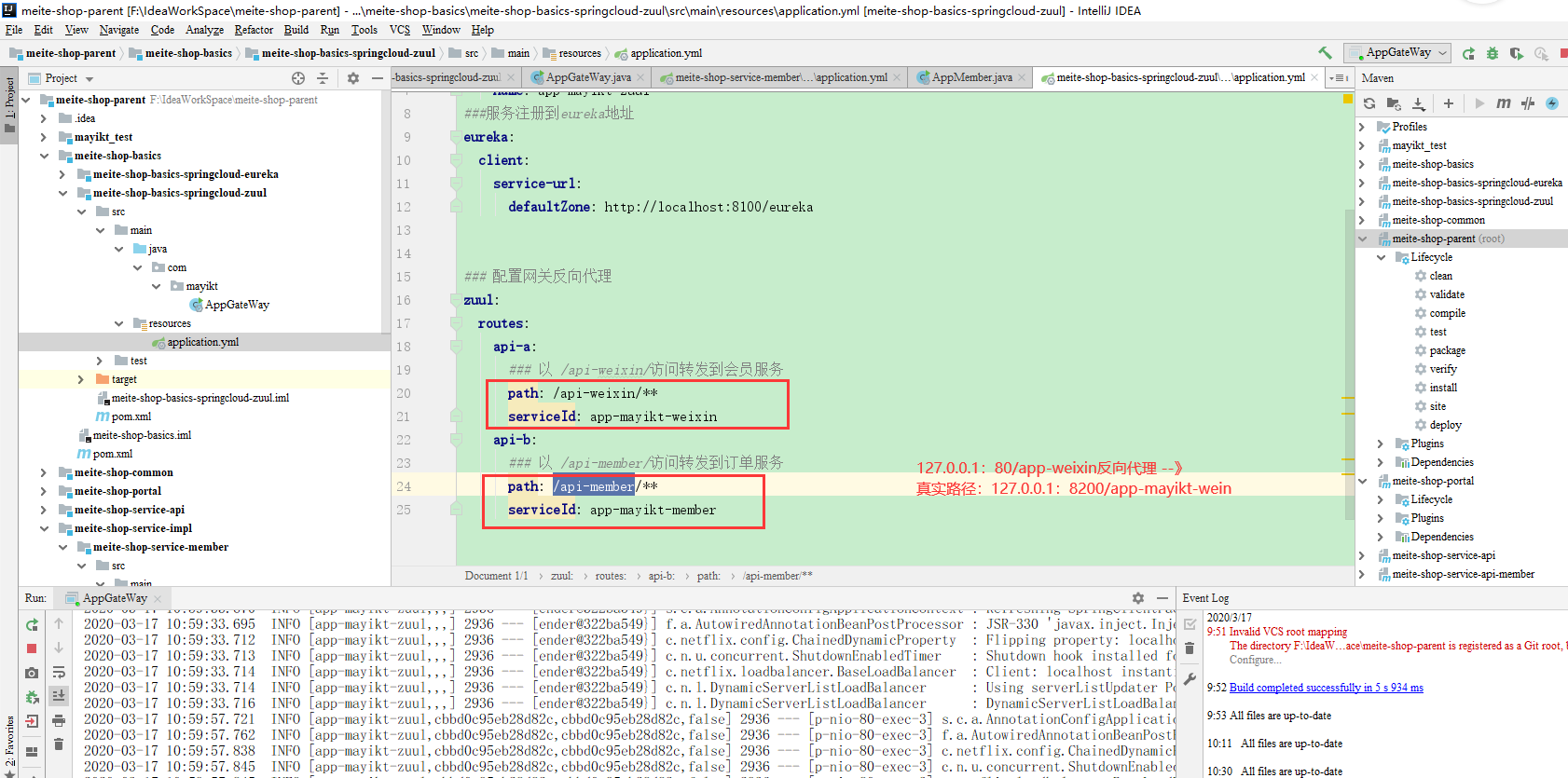Click the 'api-b:' breadcrumb below the editor

pos(661,576)
